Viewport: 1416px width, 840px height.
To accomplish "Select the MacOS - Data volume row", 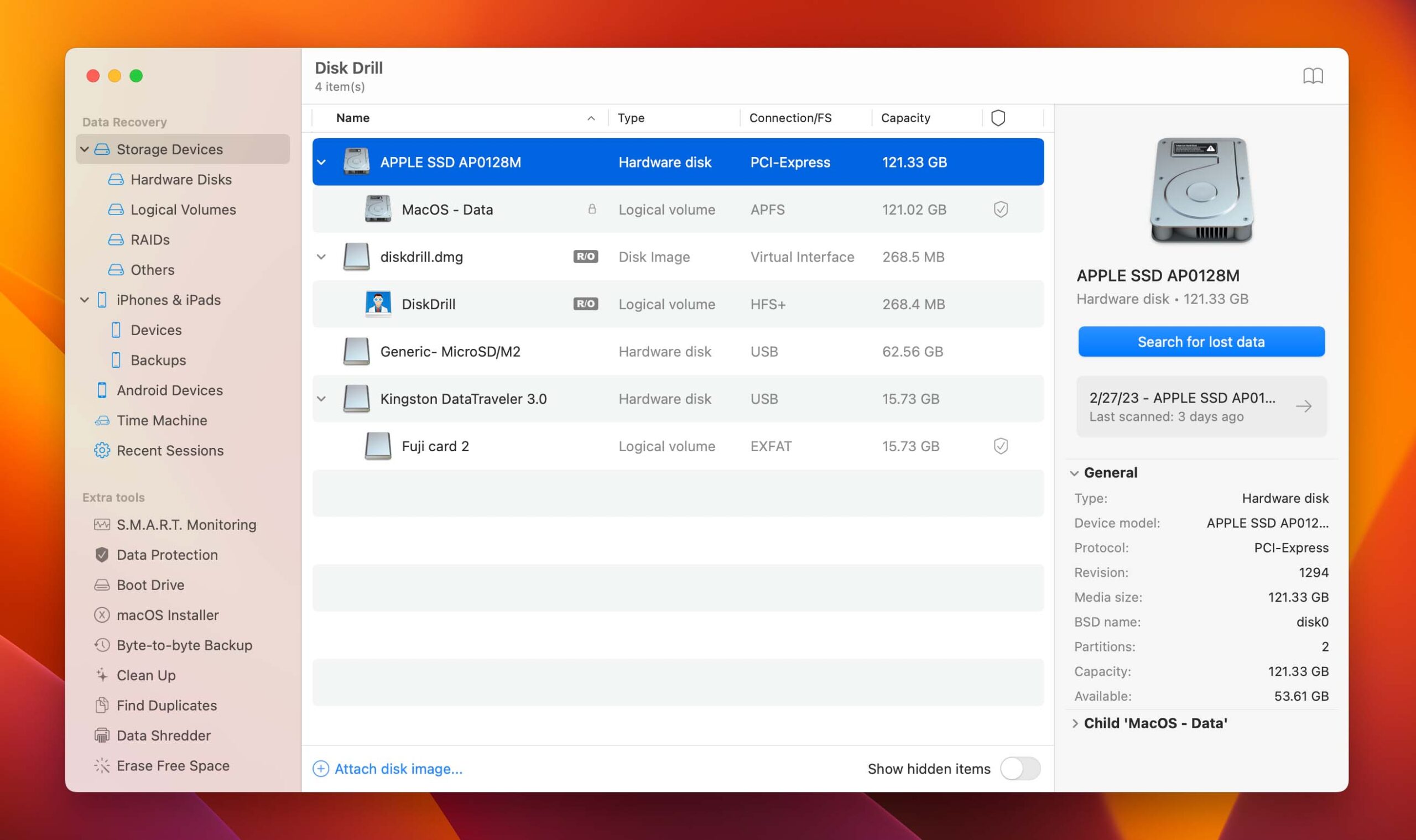I will tap(678, 210).
